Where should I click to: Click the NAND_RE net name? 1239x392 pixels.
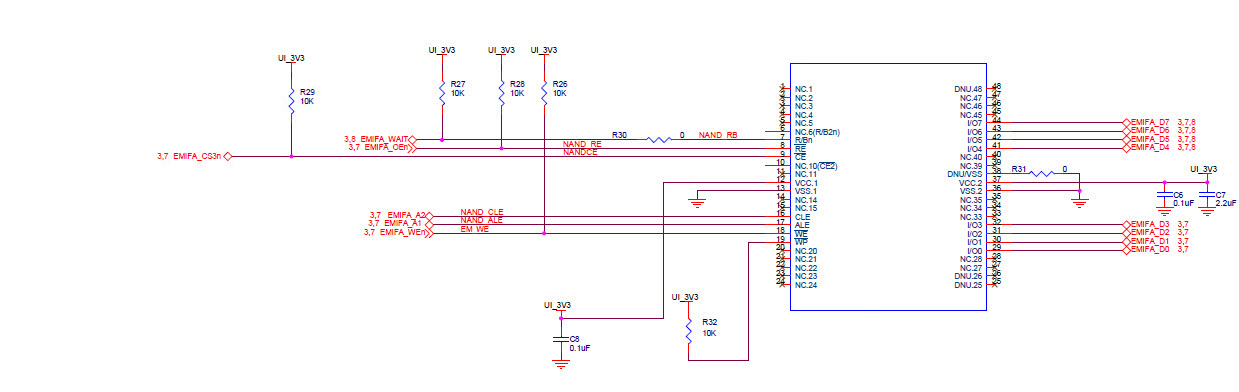(582, 144)
